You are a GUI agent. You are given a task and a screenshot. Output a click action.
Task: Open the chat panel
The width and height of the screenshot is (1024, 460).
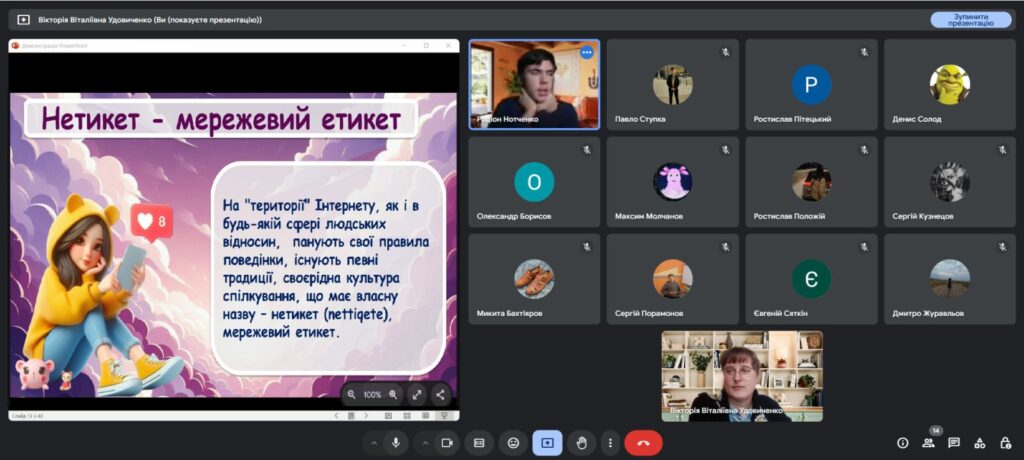coord(954,442)
